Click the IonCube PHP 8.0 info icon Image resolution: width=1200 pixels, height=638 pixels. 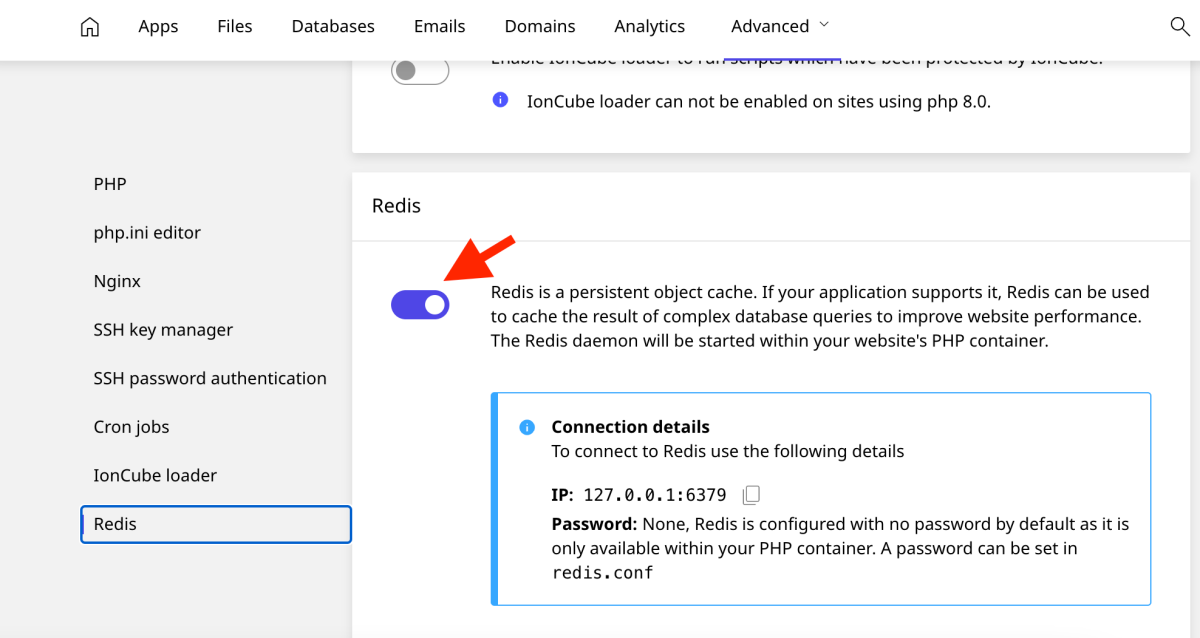500,100
